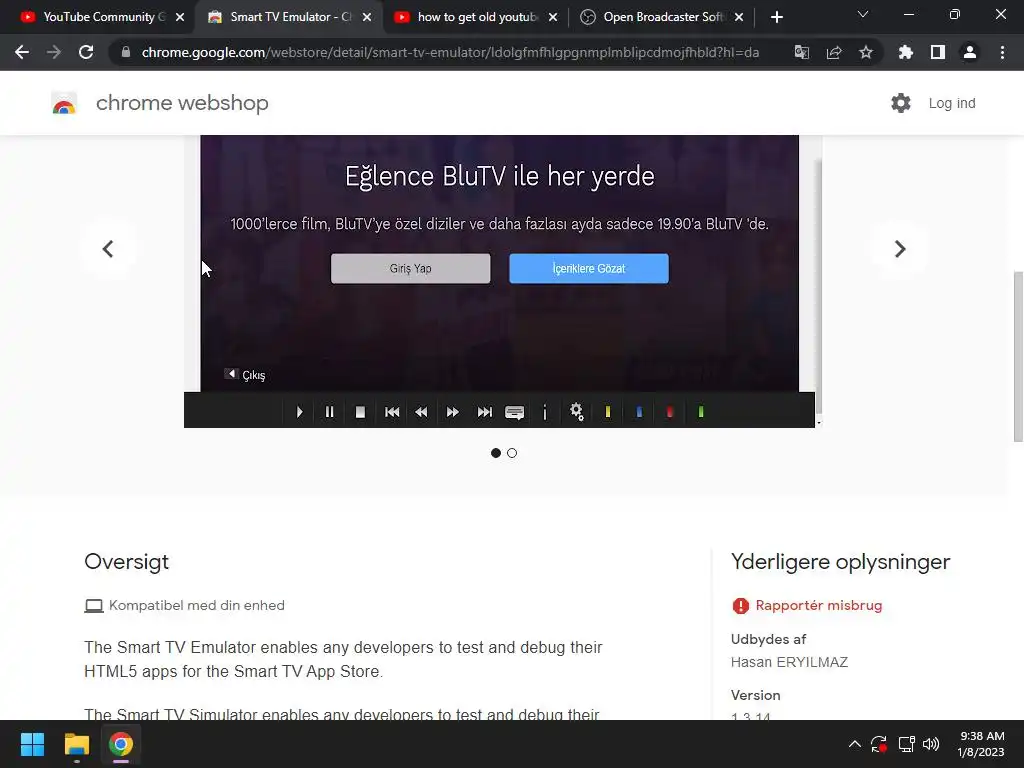Click the site lock icon
Image resolution: width=1024 pixels, height=768 pixels.
126,52
